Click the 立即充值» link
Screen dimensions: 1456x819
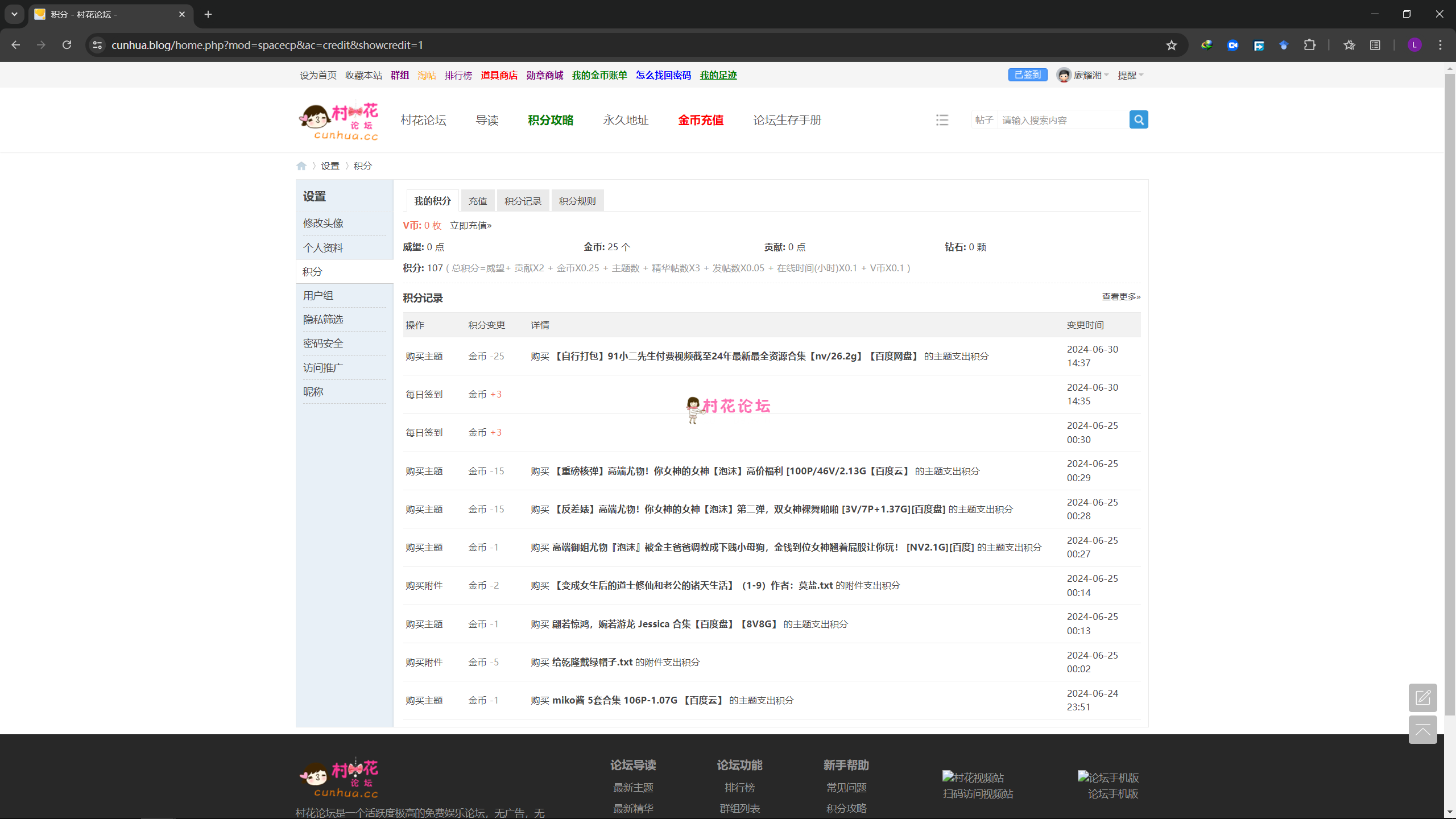[470, 225]
